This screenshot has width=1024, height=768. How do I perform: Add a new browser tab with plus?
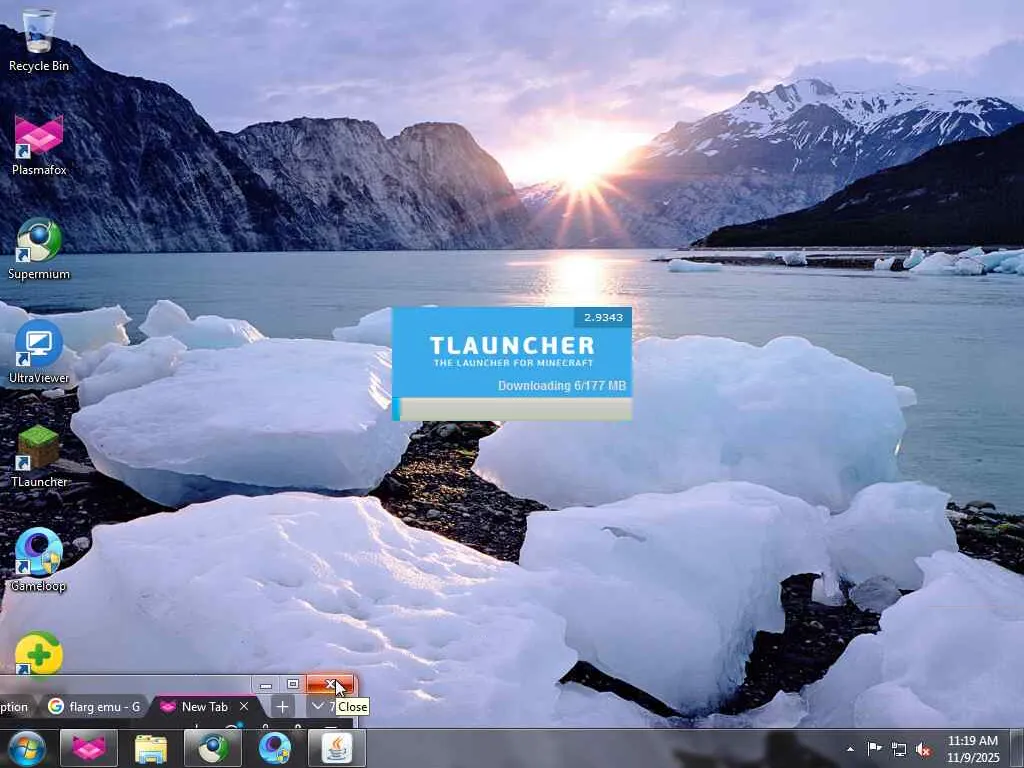(x=282, y=707)
